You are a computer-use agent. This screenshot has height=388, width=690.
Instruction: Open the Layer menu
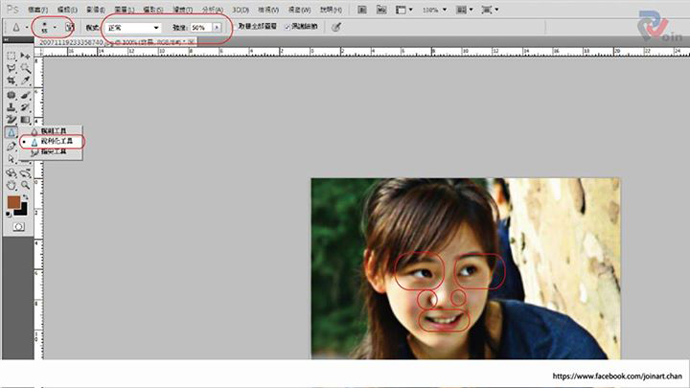pyautogui.click(x=124, y=9)
